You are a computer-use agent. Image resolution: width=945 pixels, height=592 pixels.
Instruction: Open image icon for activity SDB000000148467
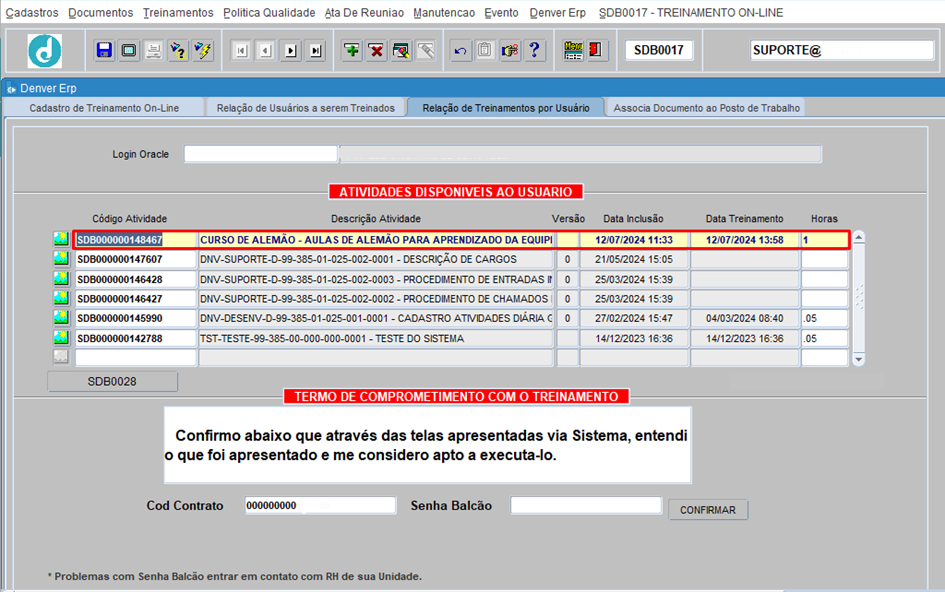pos(61,239)
